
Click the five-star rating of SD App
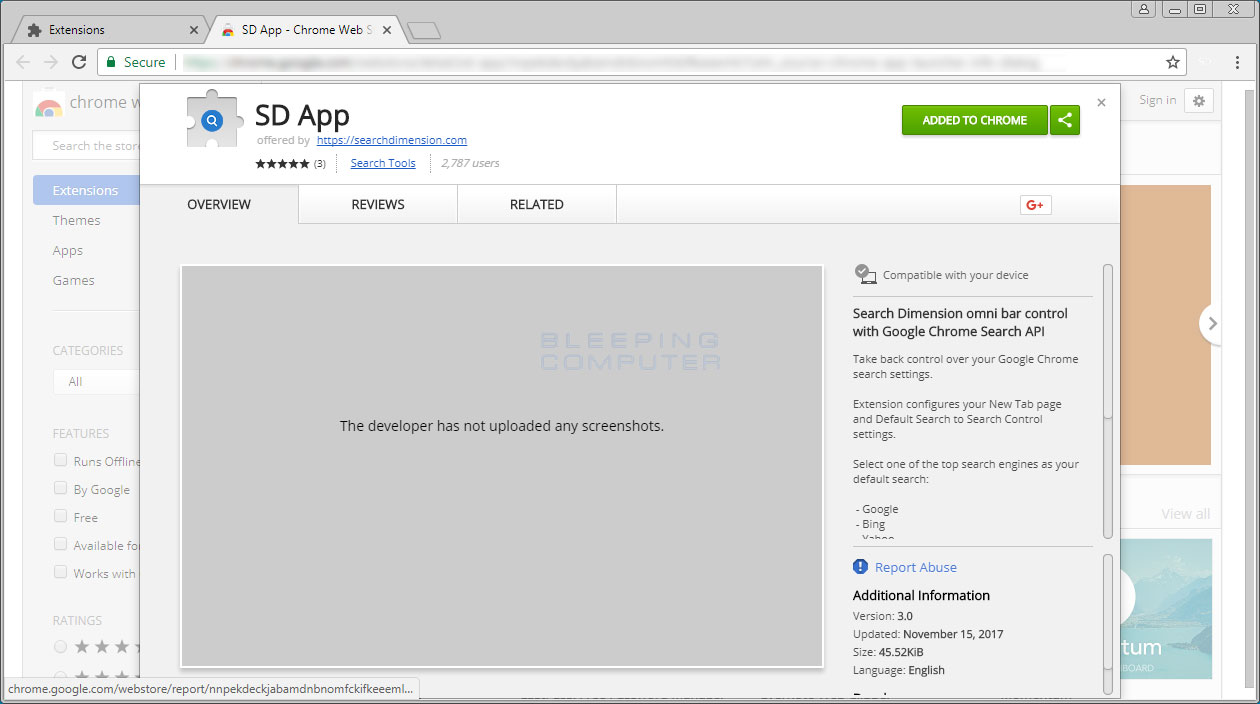tap(282, 164)
